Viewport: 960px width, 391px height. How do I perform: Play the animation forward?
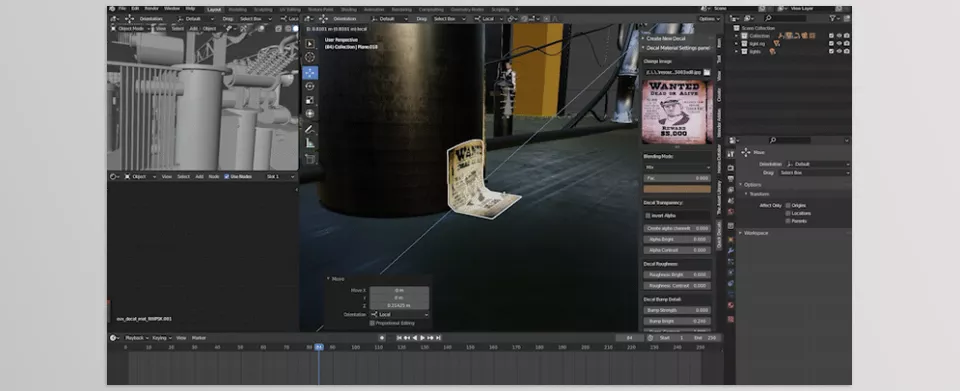coord(422,338)
